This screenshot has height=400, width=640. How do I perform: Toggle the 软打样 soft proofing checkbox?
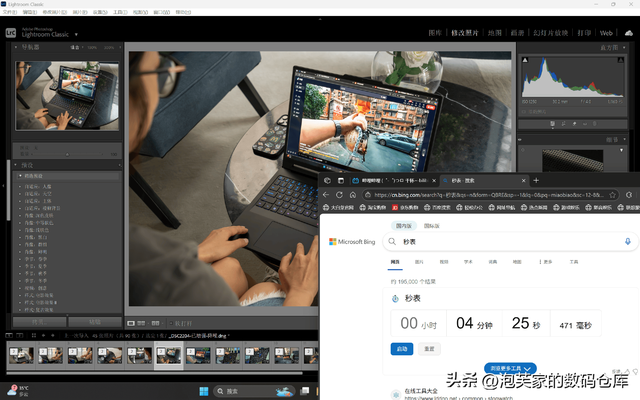coord(171,323)
